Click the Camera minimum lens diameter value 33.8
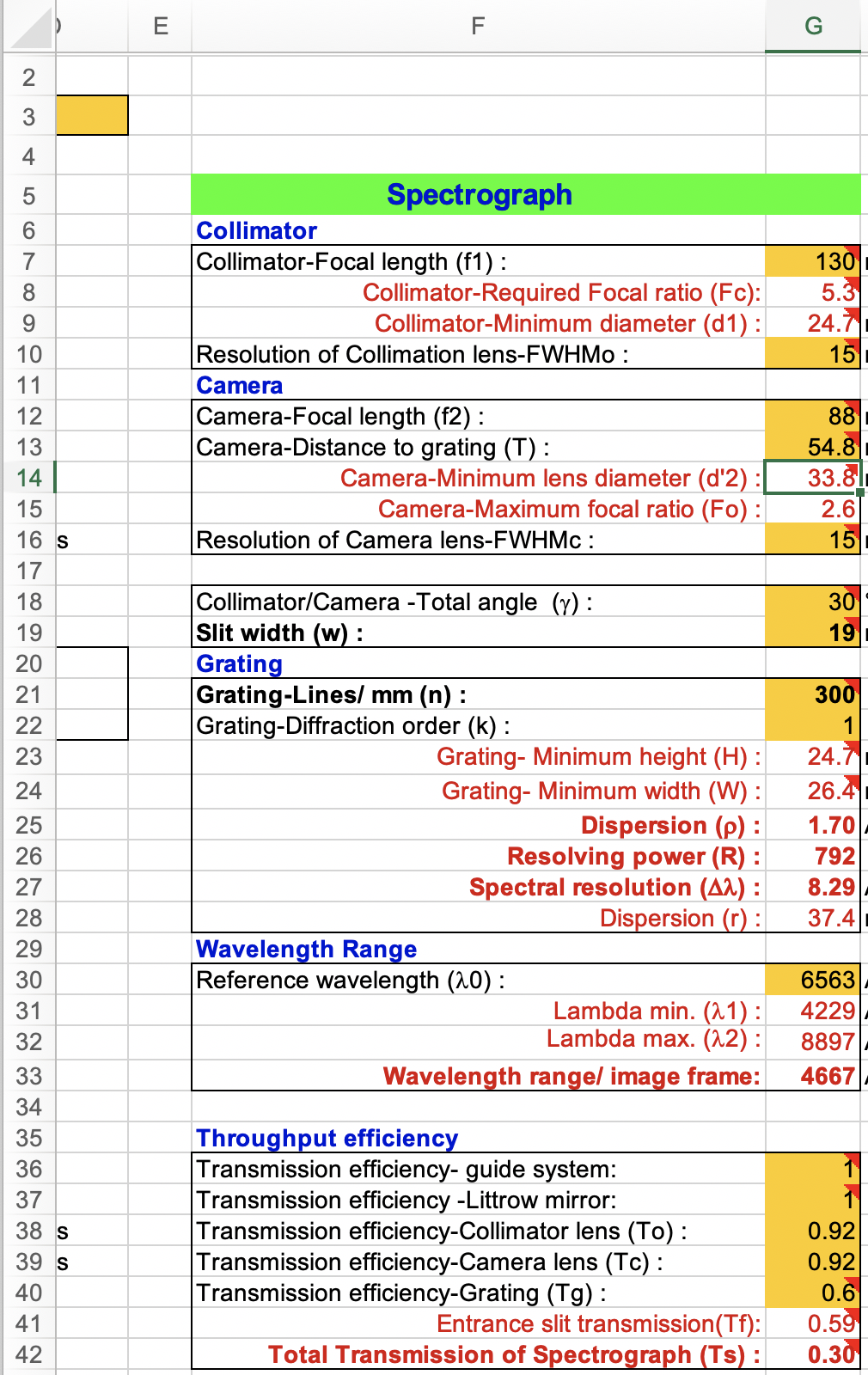The width and height of the screenshot is (868, 1375). [812, 478]
